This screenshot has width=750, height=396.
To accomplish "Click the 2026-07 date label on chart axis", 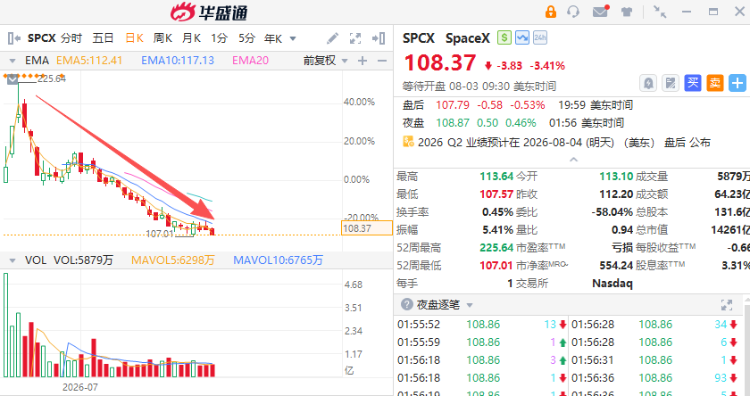I will (80, 387).
